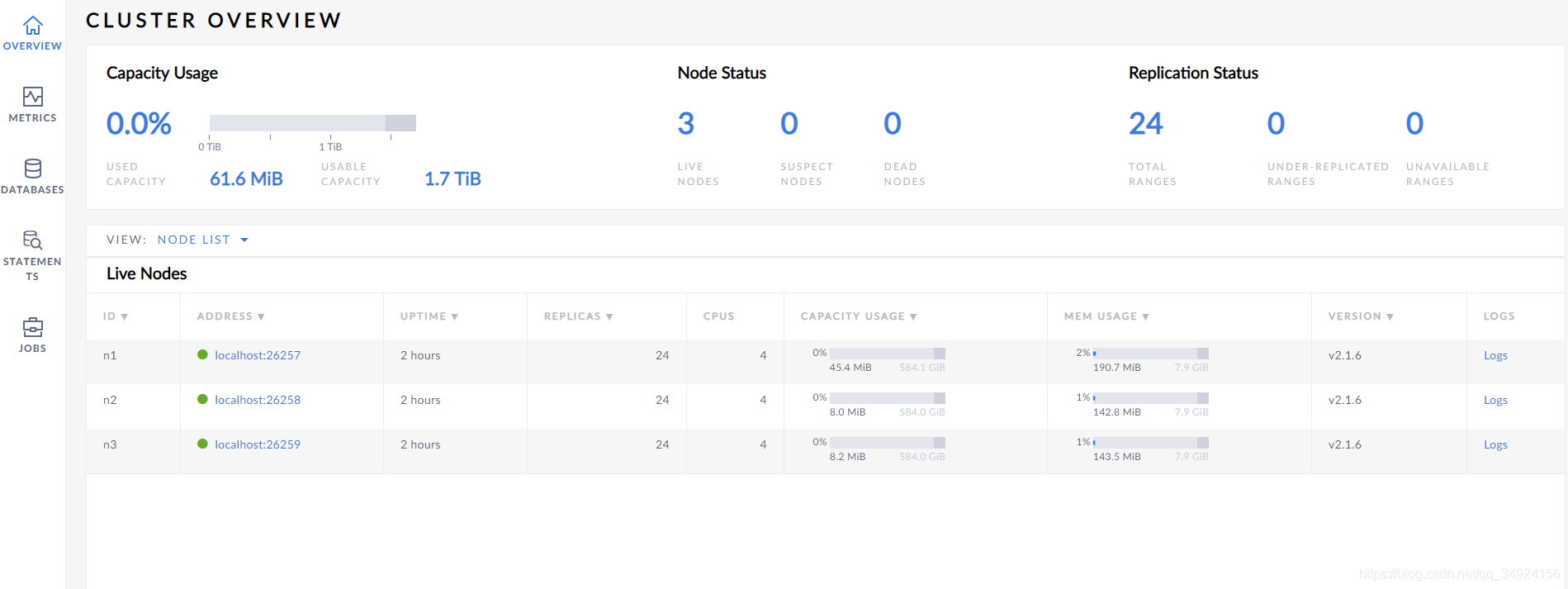Click the 142.8 MiB memory value

click(x=1117, y=412)
